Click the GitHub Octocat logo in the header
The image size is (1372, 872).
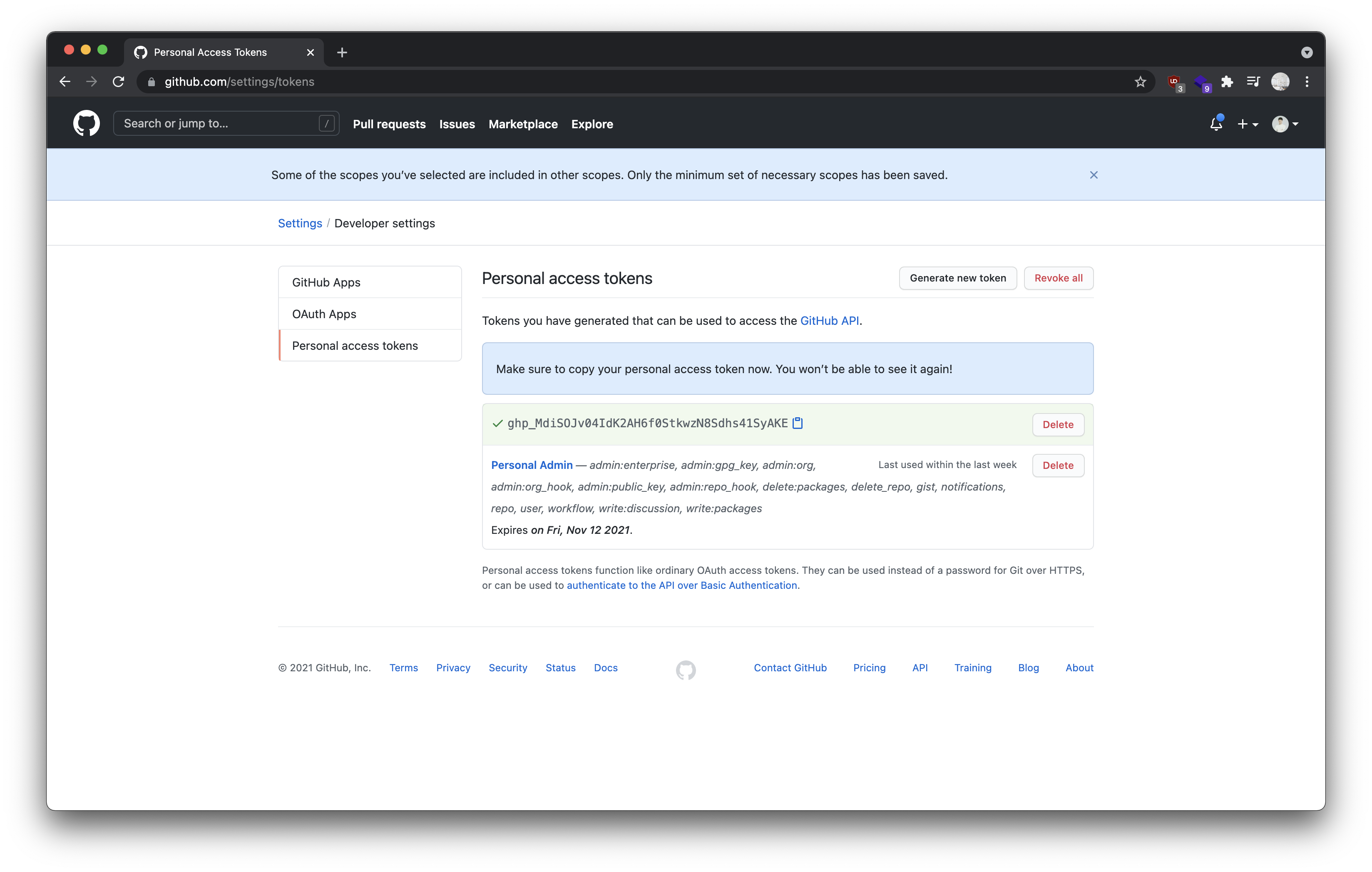(87, 124)
